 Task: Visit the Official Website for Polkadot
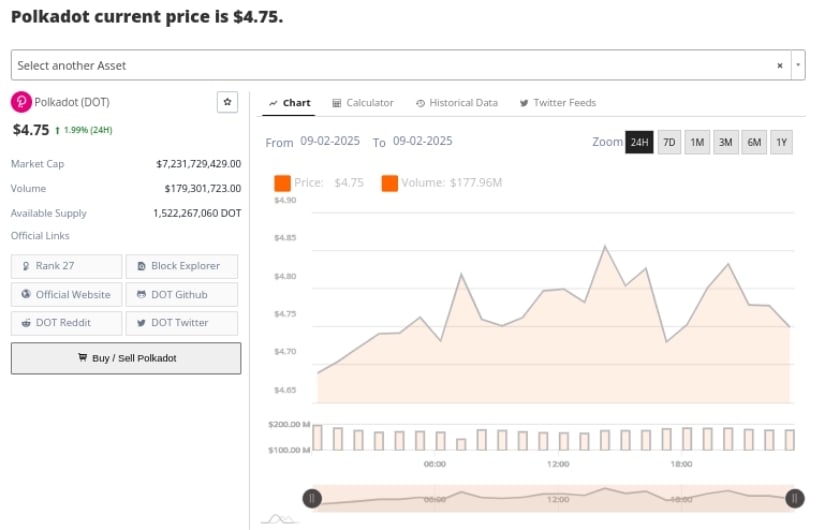point(66,295)
